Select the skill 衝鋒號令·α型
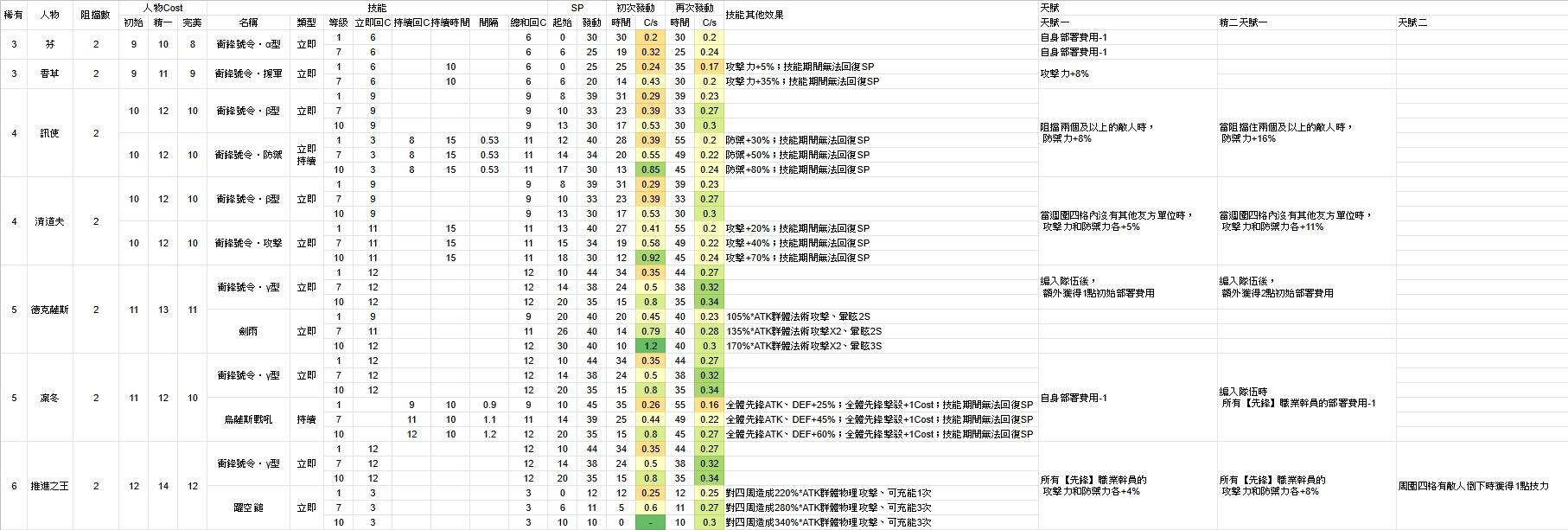Screen dimensions: 1568x530 (x=248, y=44)
